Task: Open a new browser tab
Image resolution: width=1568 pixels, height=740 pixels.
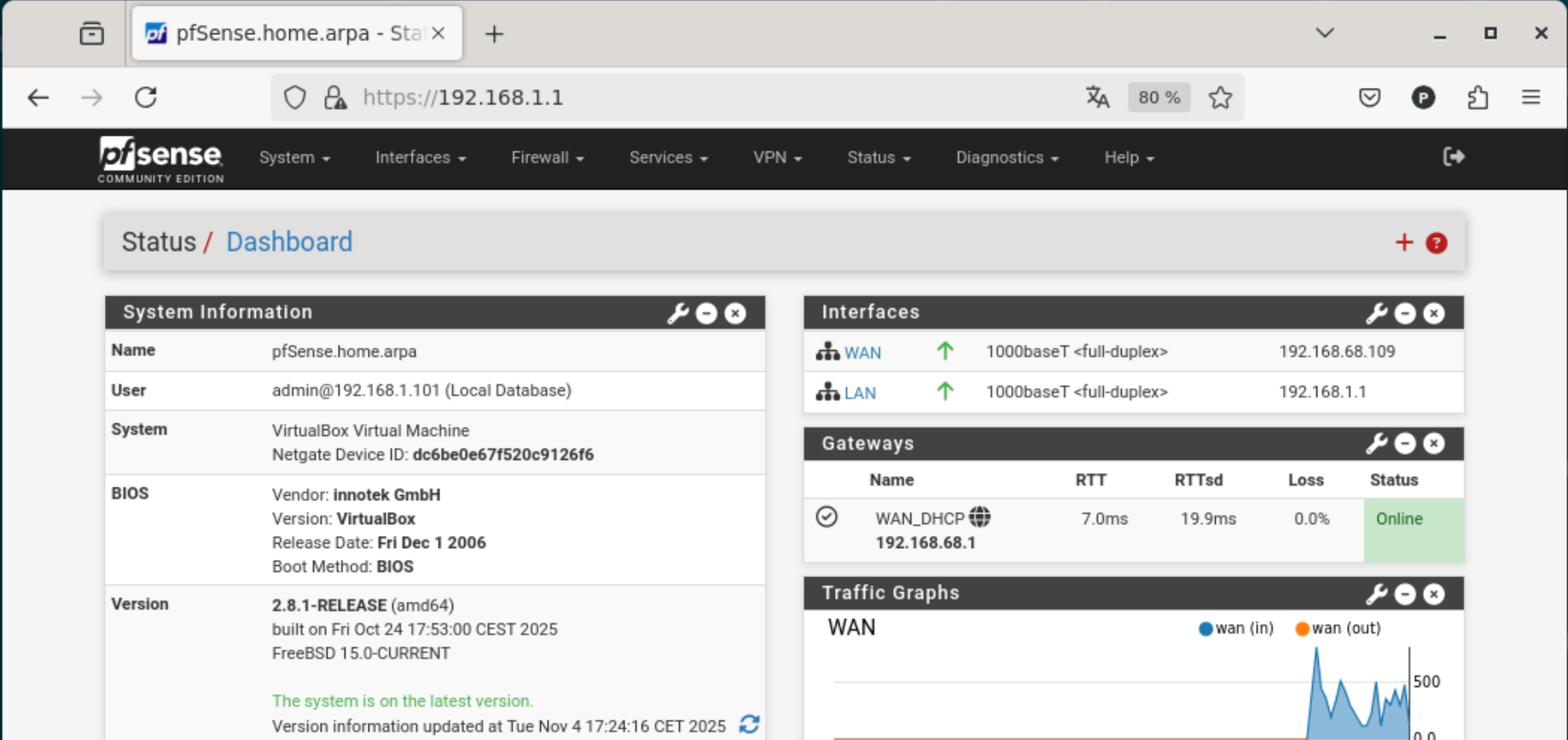Action: 494,34
